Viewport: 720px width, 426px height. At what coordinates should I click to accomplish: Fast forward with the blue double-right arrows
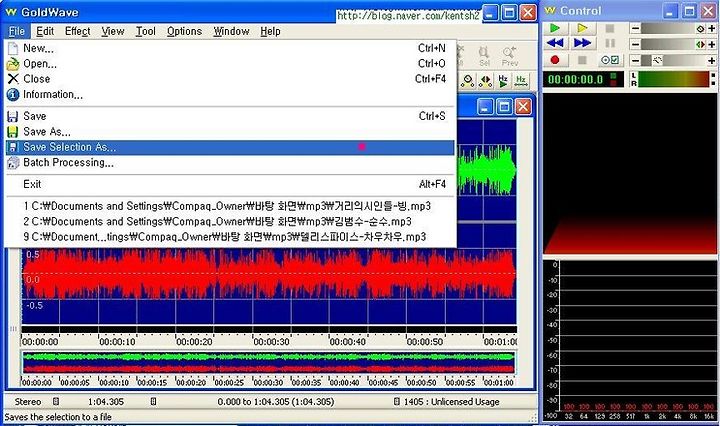pyautogui.click(x=582, y=43)
